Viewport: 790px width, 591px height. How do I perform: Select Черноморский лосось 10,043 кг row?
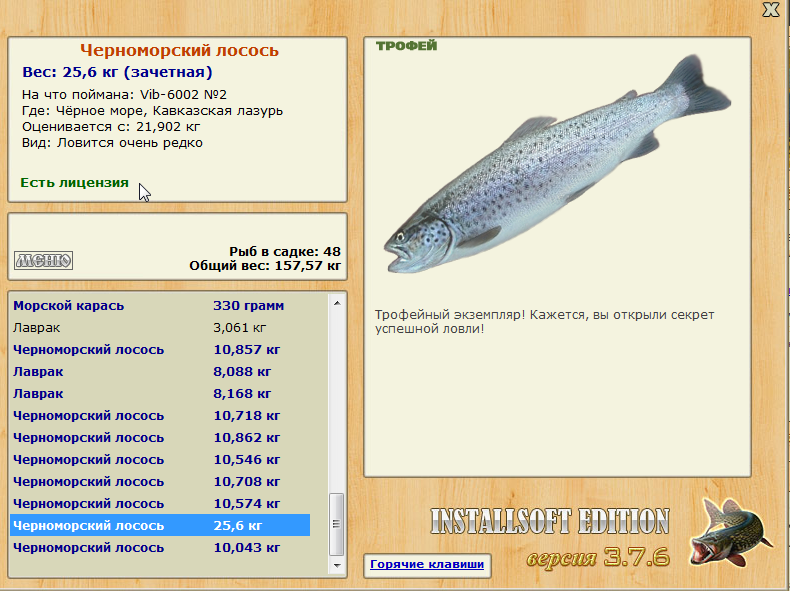(160, 548)
